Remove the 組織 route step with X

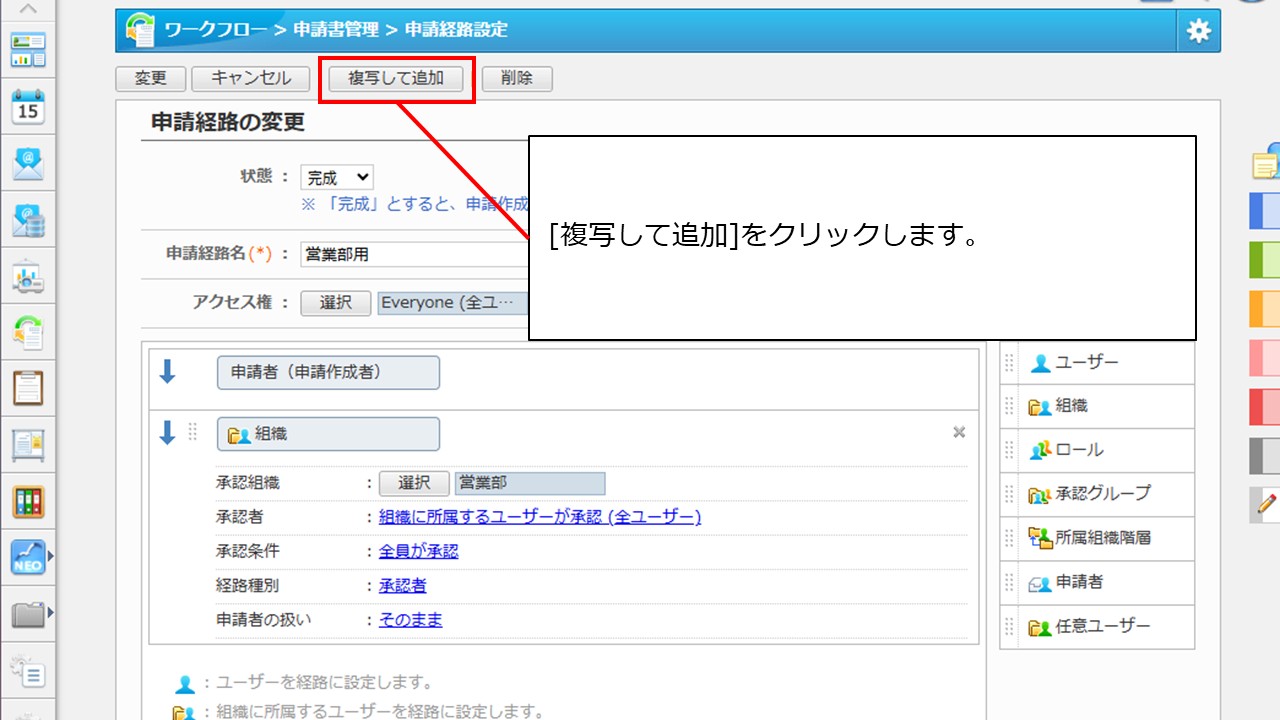[959, 432]
